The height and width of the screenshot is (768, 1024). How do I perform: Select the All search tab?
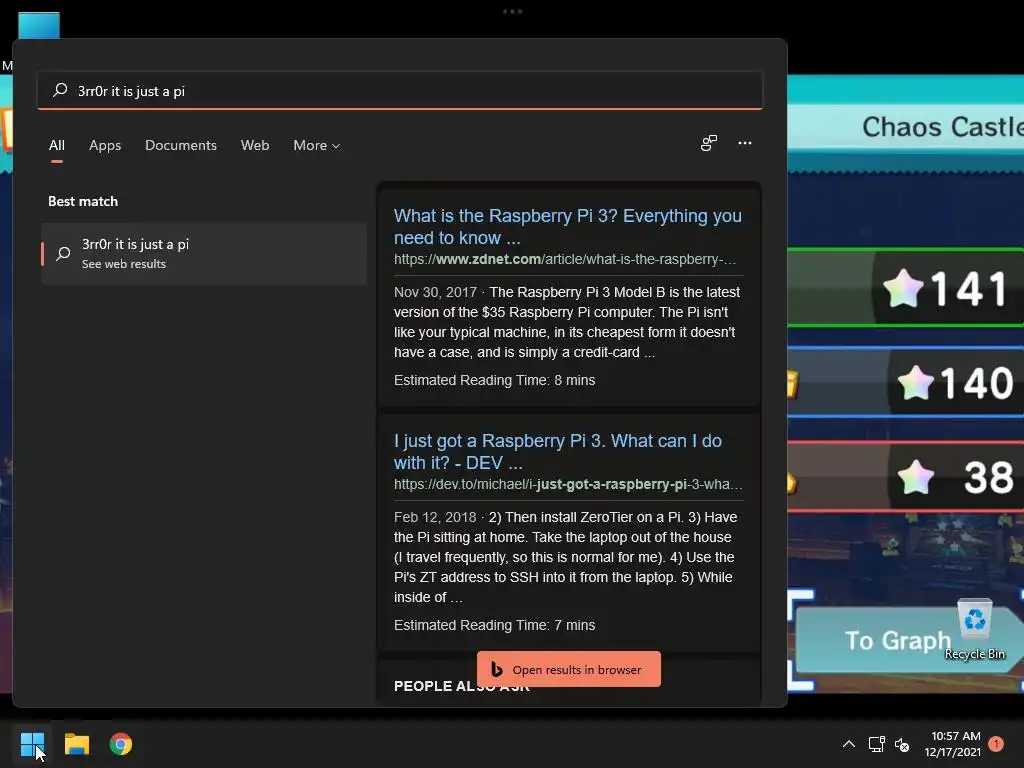[x=57, y=145]
